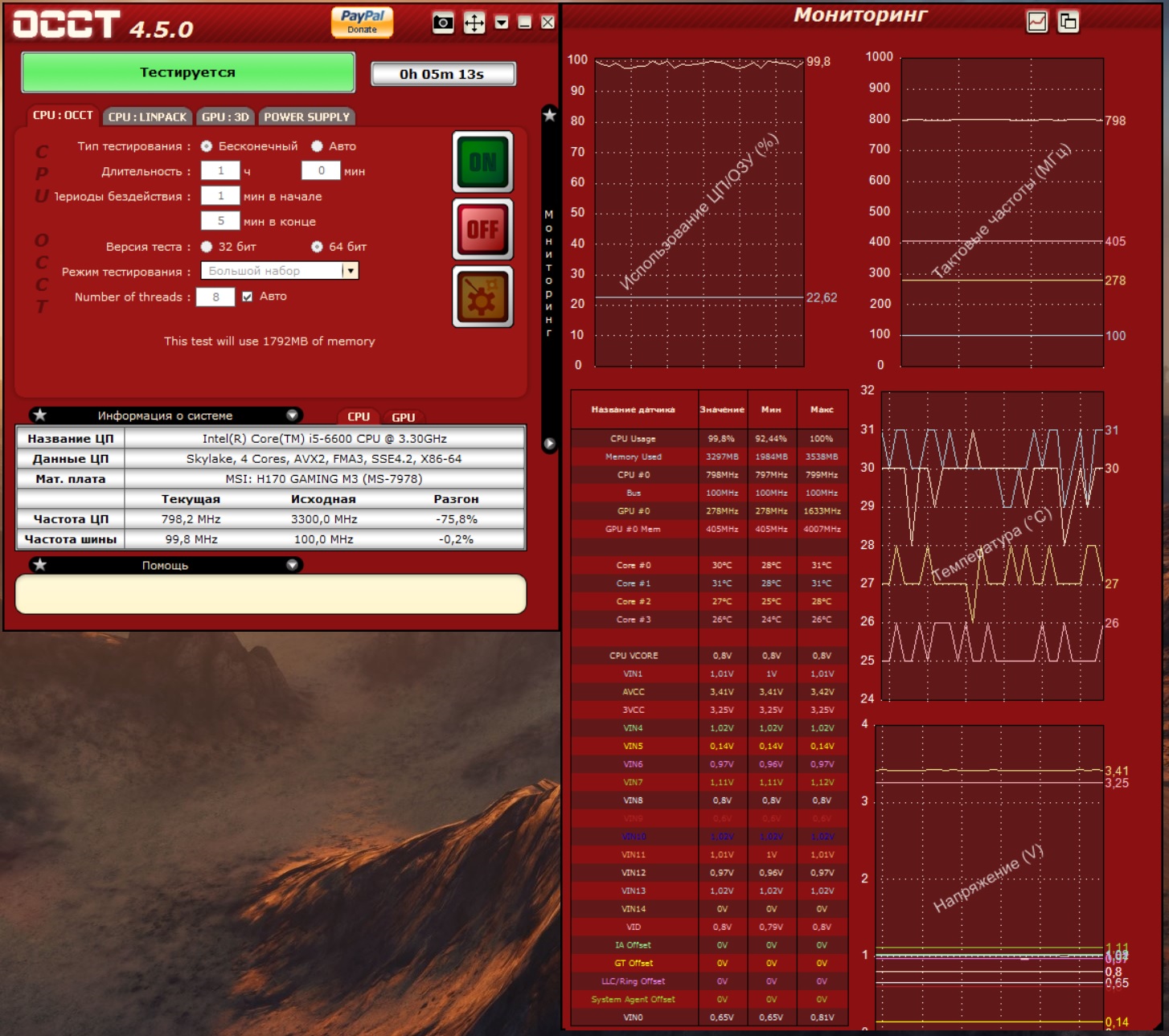Click the four-arrow move window icon

pyautogui.click(x=474, y=23)
